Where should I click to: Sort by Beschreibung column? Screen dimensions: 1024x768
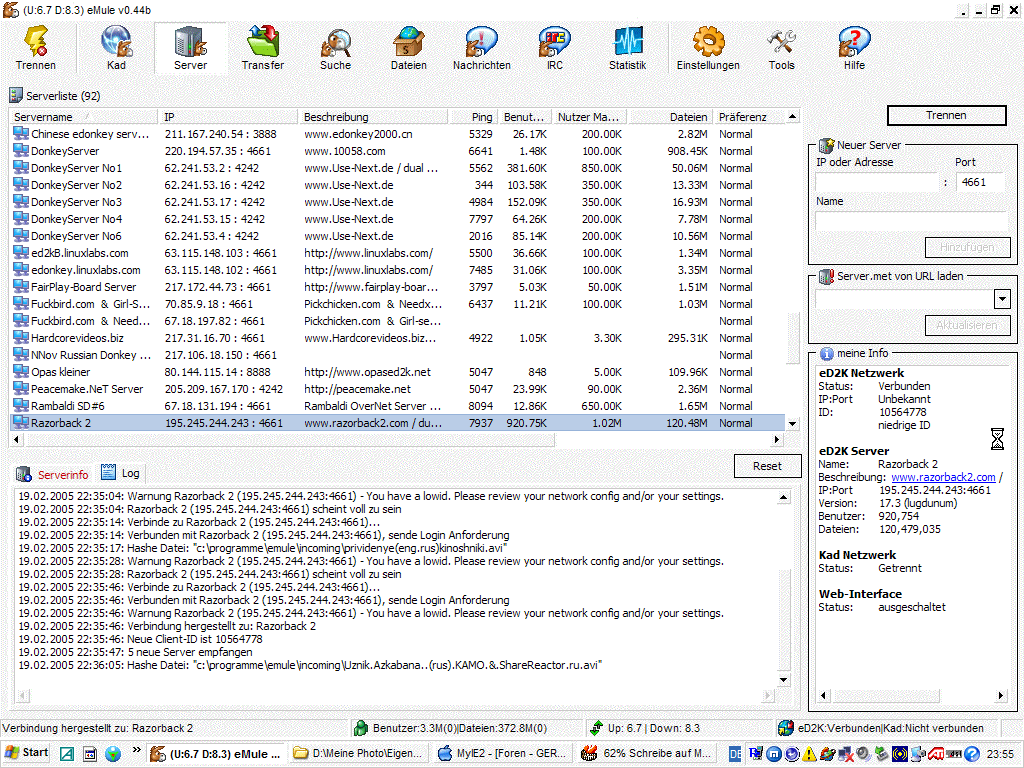pos(374,117)
